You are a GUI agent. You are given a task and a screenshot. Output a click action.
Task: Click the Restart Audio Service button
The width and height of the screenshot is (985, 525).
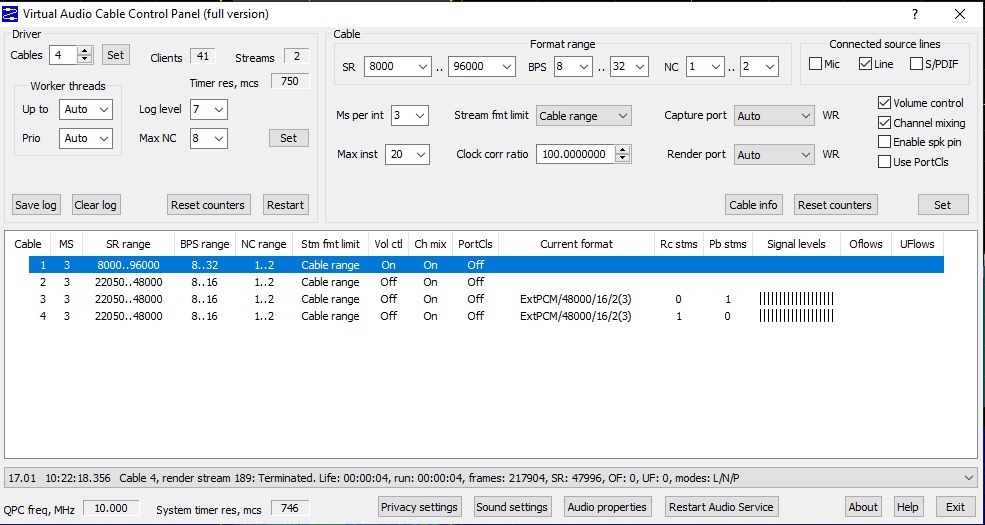[721, 507]
